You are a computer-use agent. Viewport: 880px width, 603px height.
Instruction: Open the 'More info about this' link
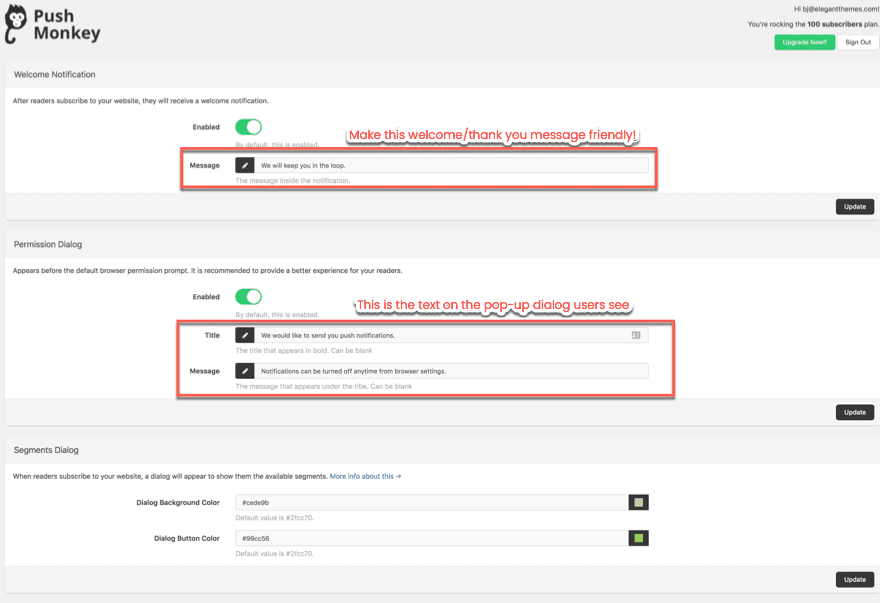pos(362,476)
